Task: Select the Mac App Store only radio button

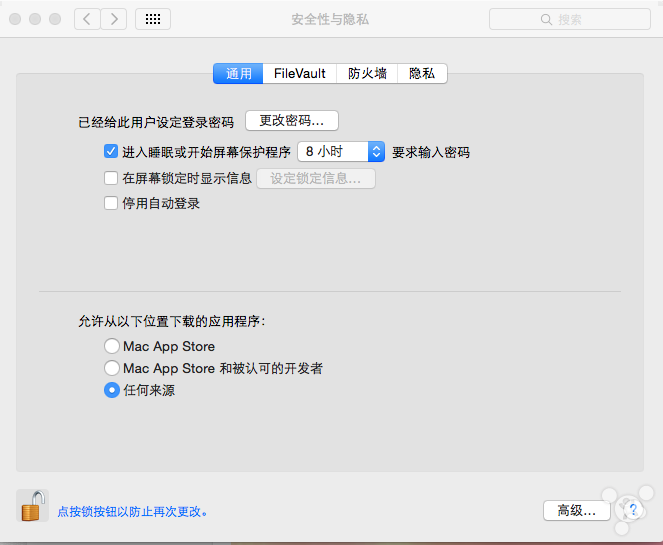Action: (x=112, y=346)
